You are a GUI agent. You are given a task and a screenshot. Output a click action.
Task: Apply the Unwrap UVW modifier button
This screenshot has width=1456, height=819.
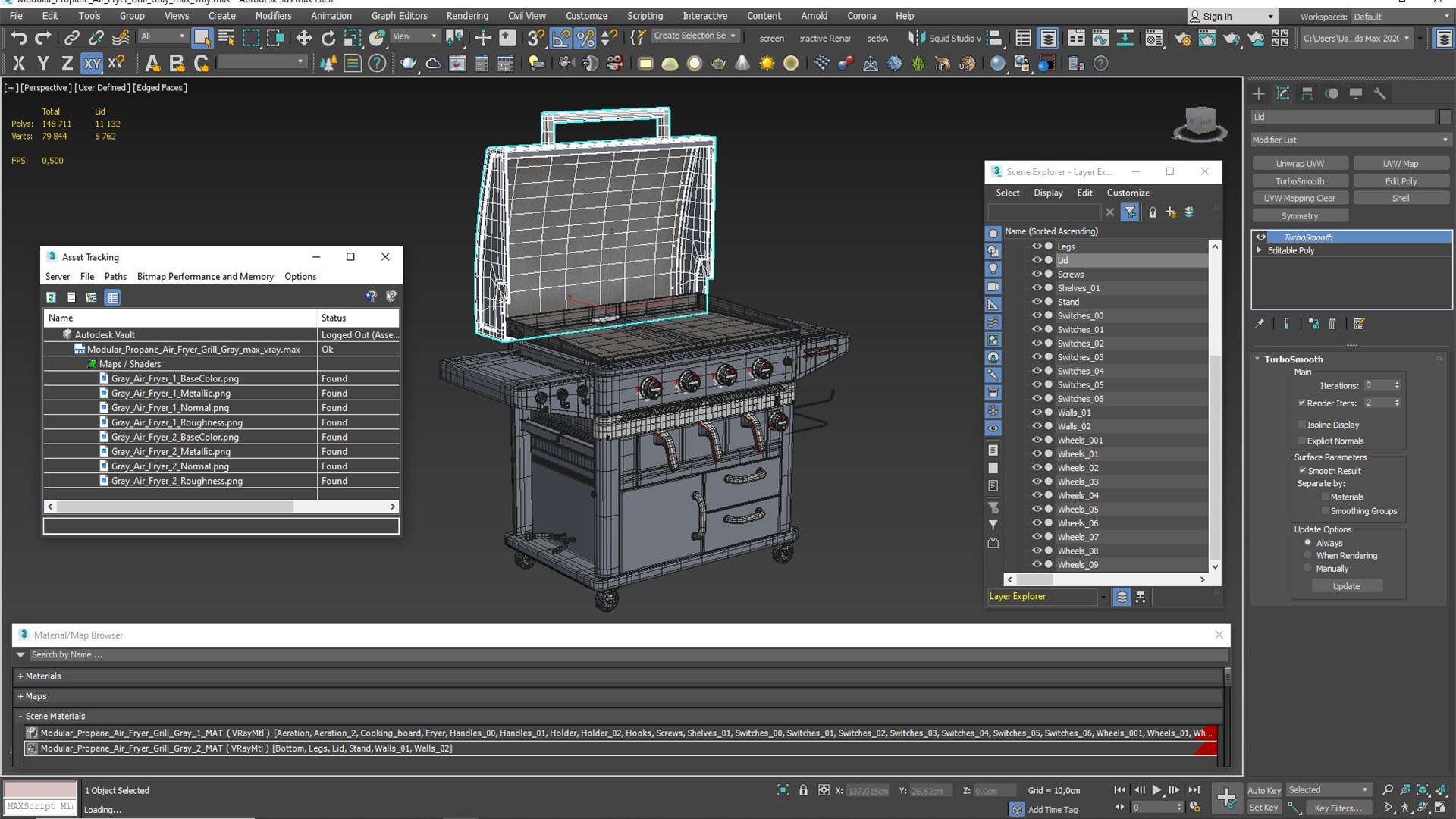(x=1300, y=164)
